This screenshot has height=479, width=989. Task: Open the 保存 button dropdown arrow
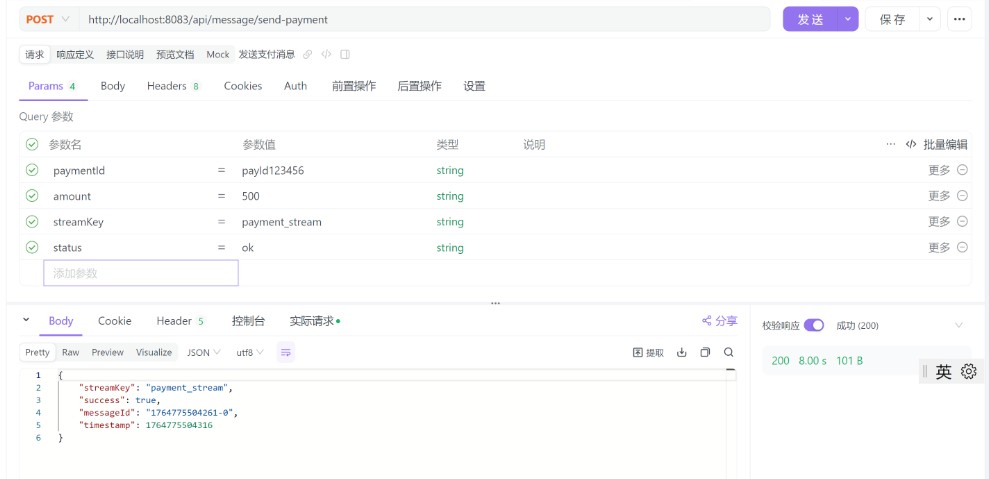930,20
